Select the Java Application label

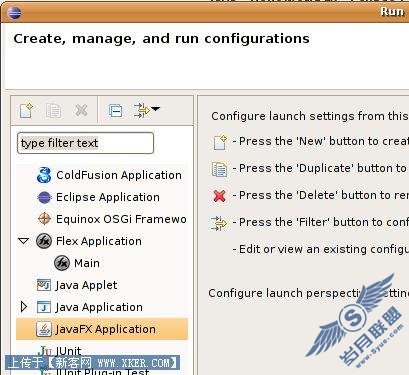click(x=99, y=307)
